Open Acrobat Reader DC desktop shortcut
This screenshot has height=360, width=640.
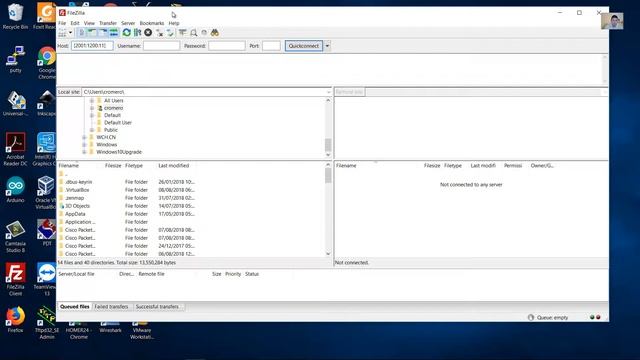click(x=15, y=149)
